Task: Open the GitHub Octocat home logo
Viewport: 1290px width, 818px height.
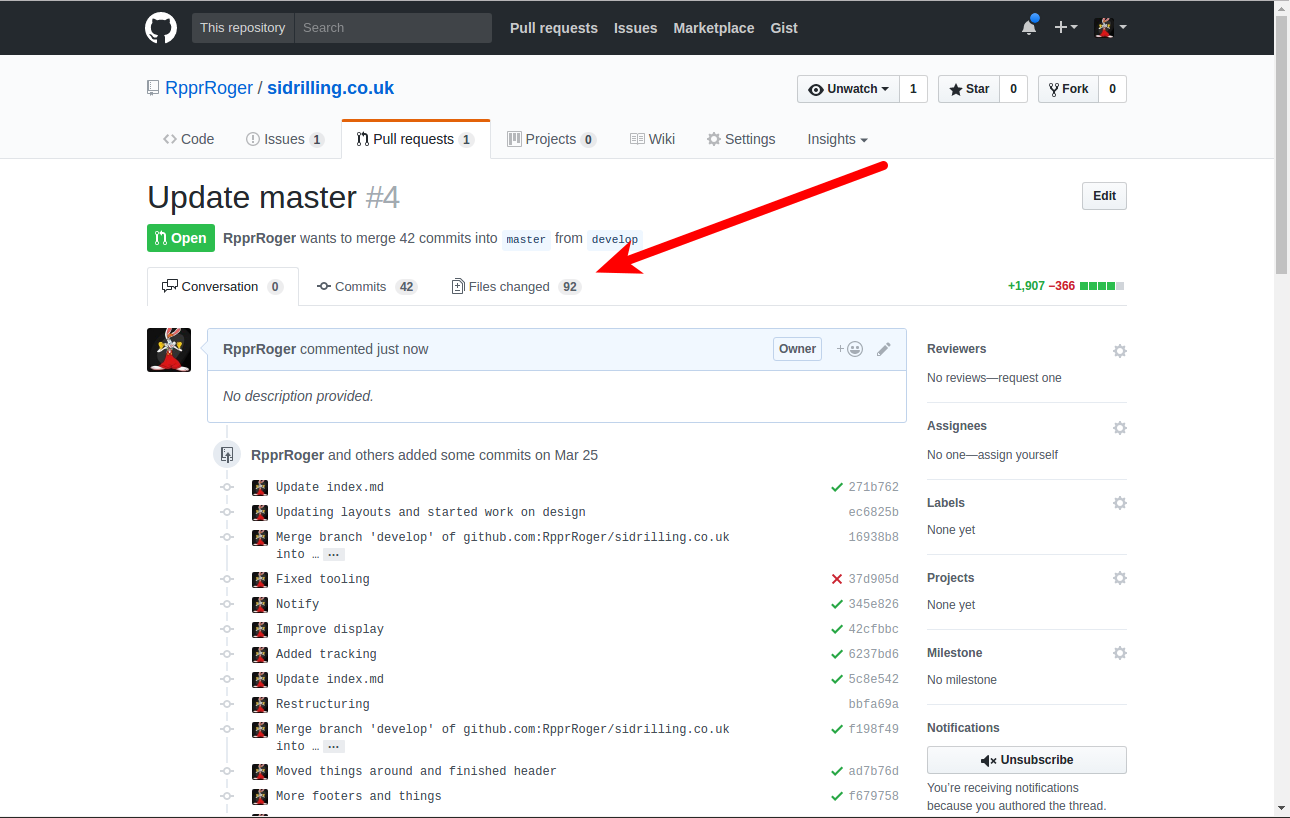Action: pyautogui.click(x=161, y=27)
